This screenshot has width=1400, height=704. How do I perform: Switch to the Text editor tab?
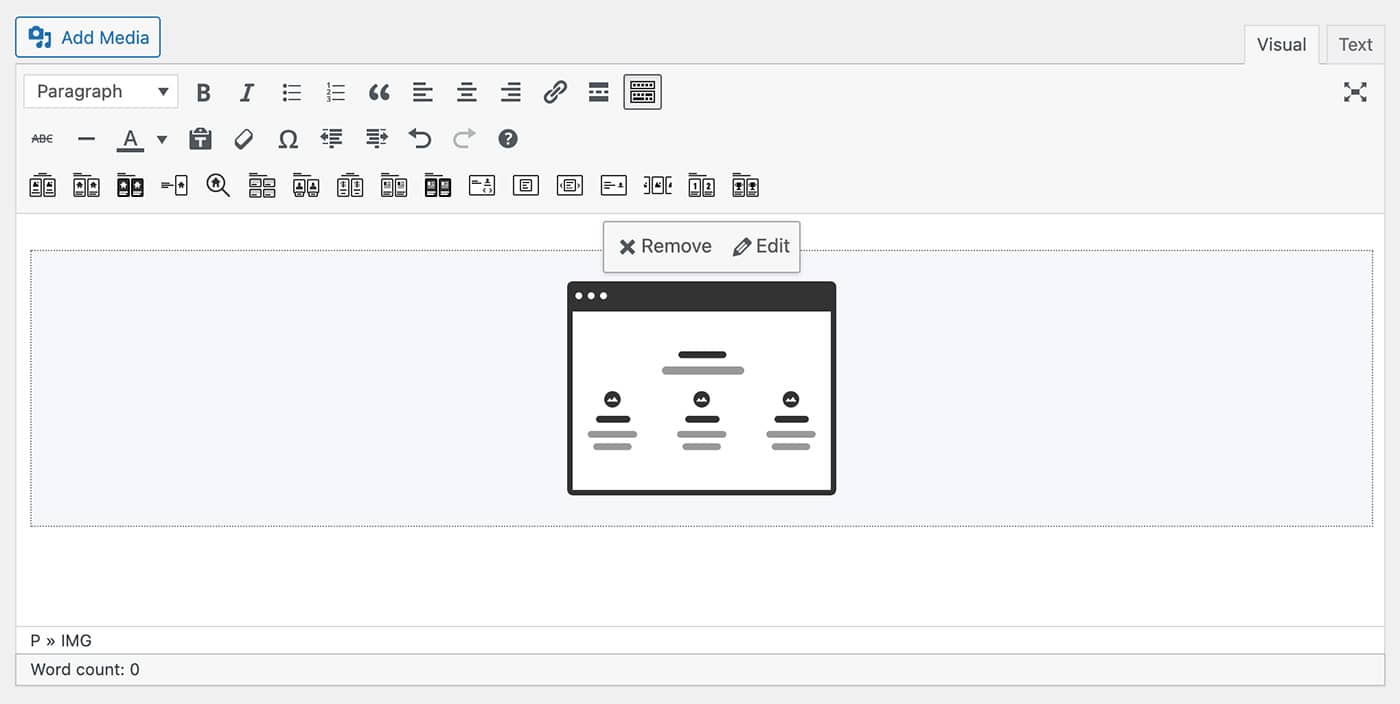point(1355,45)
